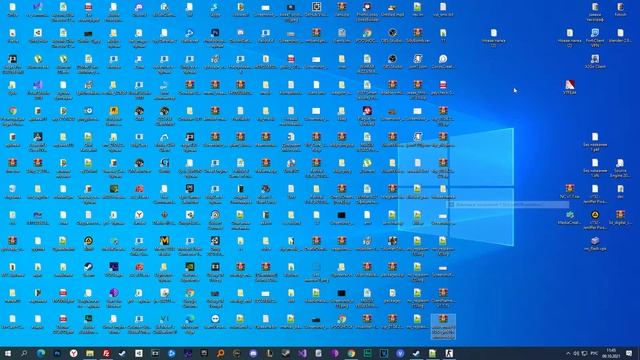Select the Blender 2.8 desktop shortcut
This screenshot has height=360, width=640.
[x=620, y=36]
